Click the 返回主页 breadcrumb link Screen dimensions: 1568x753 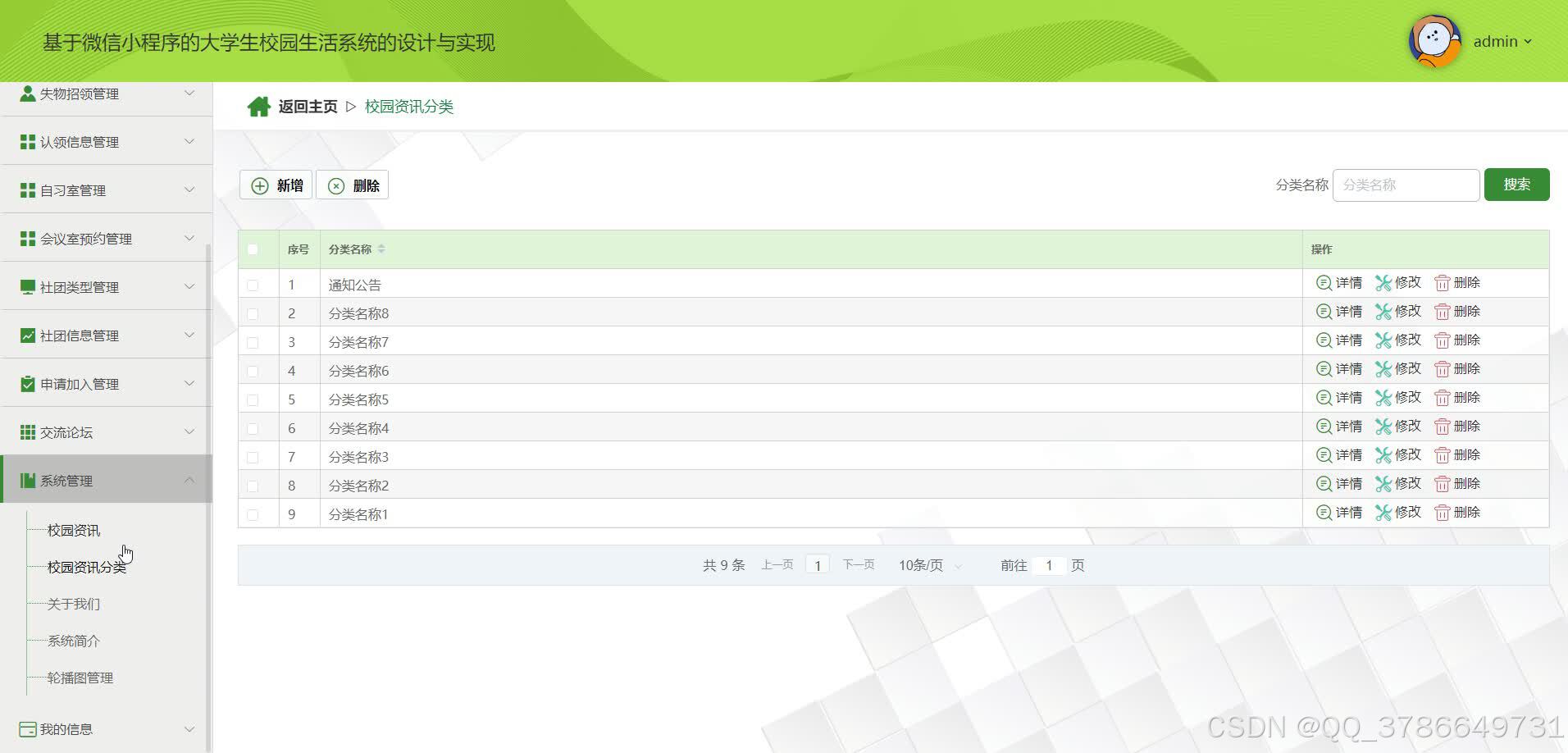coord(308,107)
